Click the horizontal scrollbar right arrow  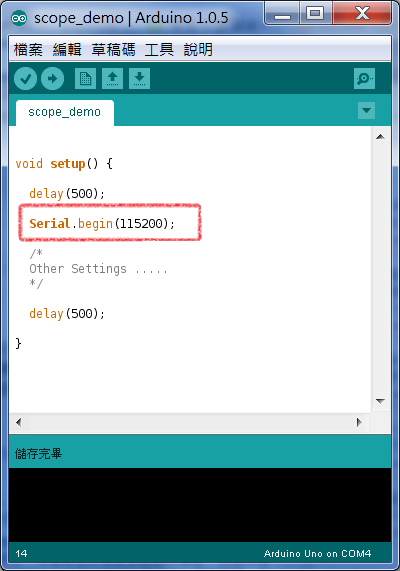tap(359, 422)
